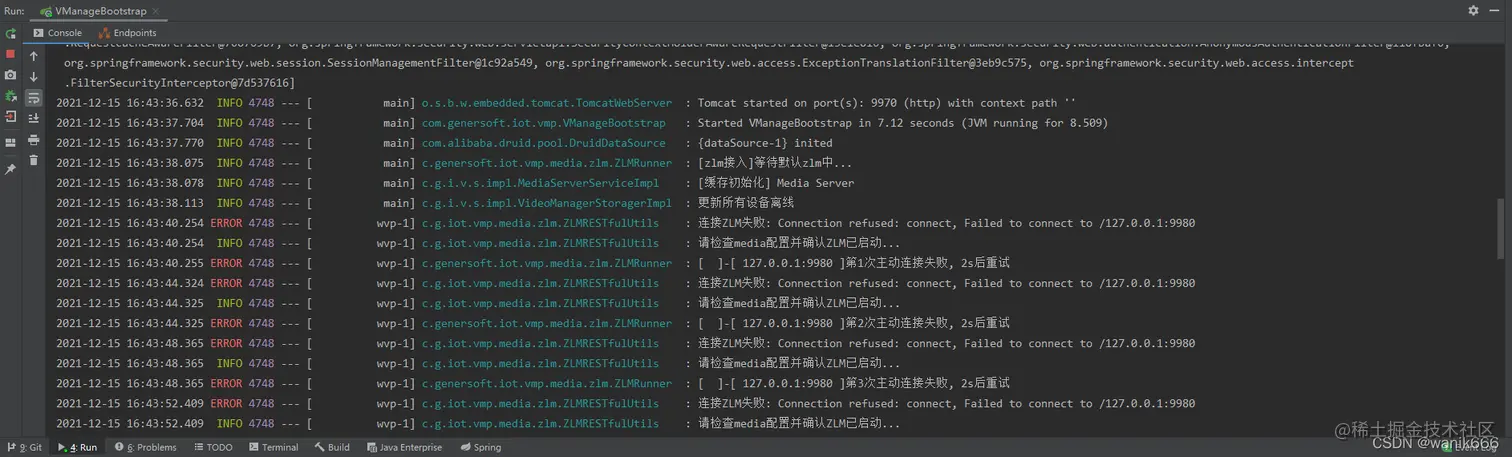Click '更新所有设备离线' log message
Viewport: 1512px width, 457px height.
click(x=746, y=203)
